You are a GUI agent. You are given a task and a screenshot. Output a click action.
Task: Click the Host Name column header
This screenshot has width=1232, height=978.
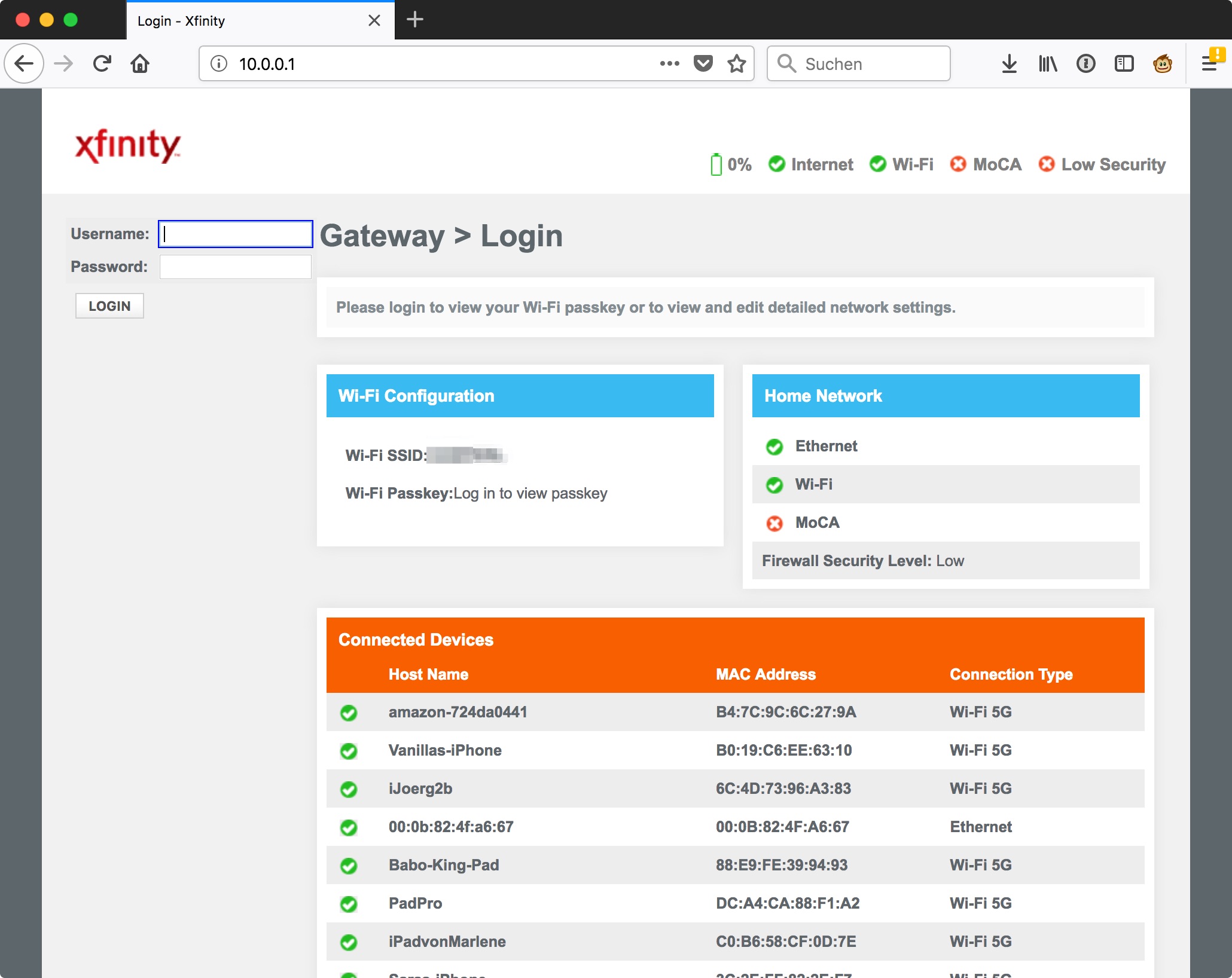coord(428,674)
